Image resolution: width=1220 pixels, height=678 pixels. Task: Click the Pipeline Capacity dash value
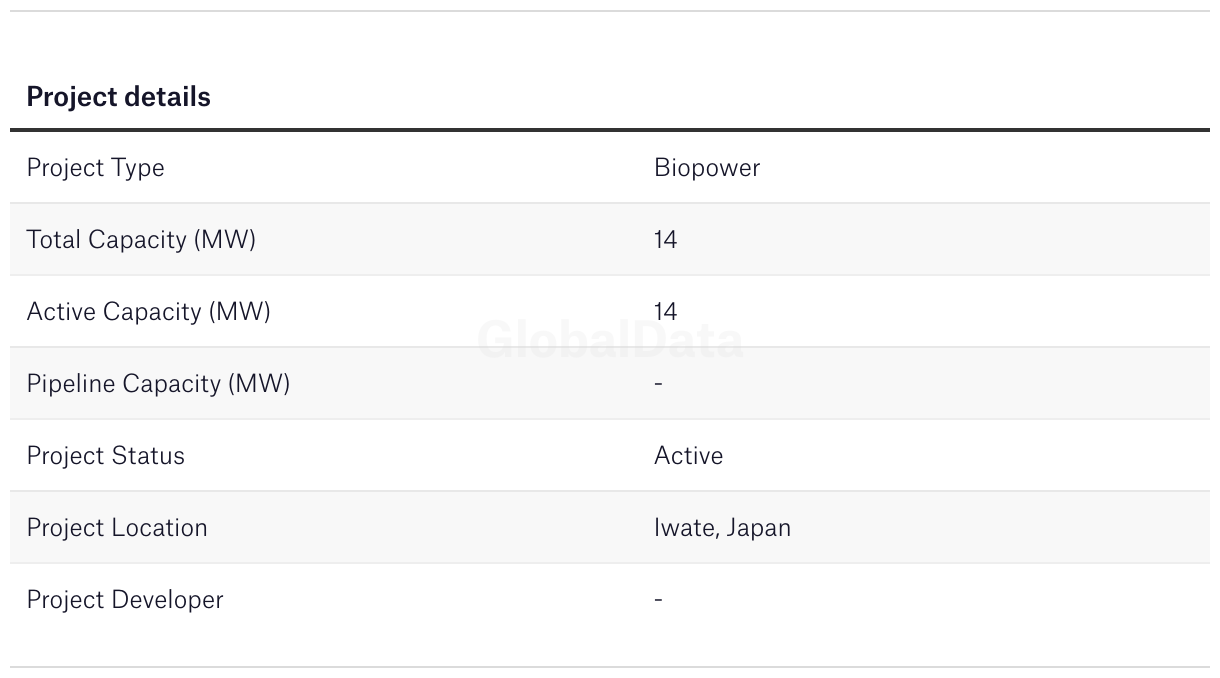point(658,384)
